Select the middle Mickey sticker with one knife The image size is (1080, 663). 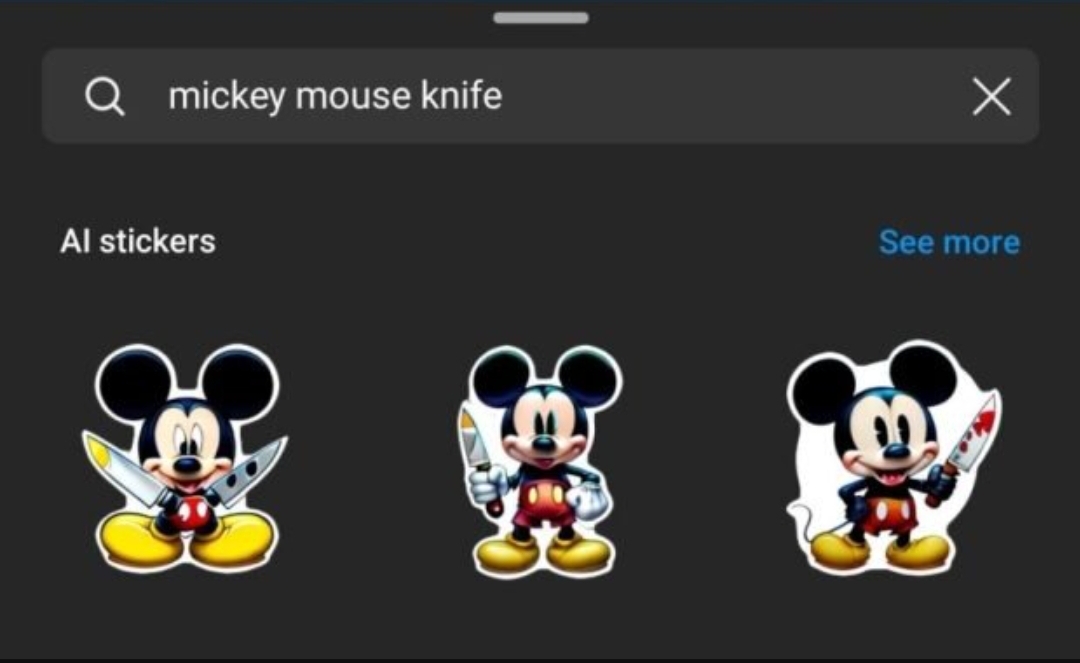tap(540, 461)
